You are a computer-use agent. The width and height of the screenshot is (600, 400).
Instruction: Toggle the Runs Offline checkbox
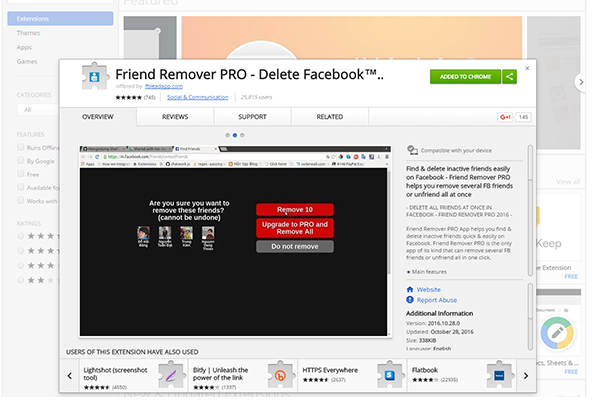(x=21, y=147)
